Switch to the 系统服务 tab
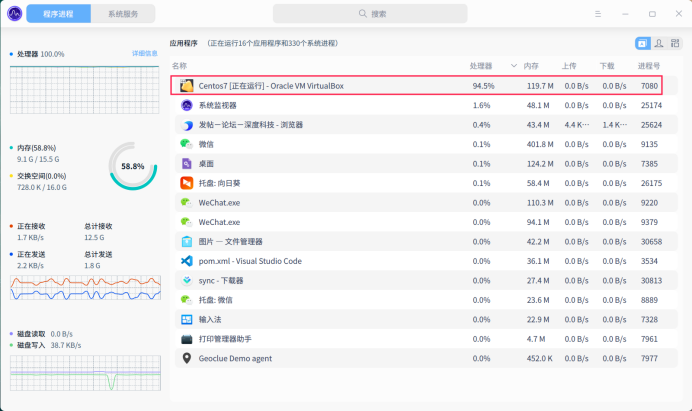This screenshot has height=411, width=692. (x=123, y=14)
